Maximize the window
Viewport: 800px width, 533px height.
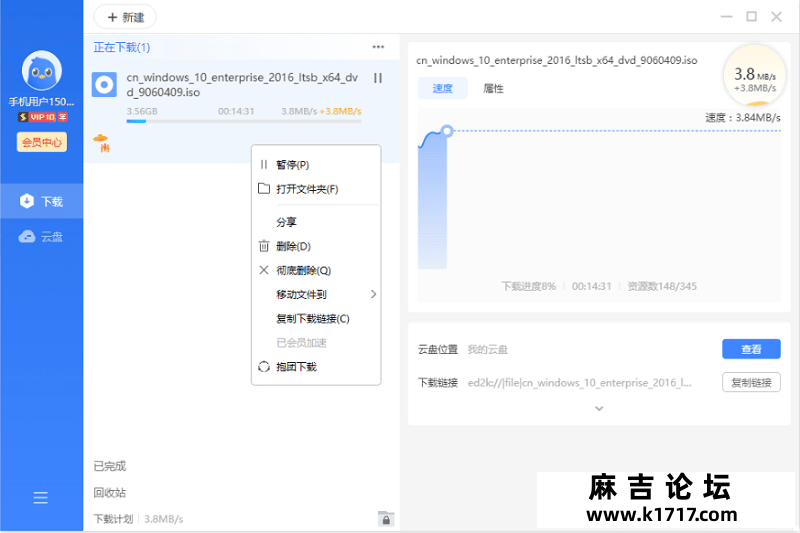click(x=752, y=17)
